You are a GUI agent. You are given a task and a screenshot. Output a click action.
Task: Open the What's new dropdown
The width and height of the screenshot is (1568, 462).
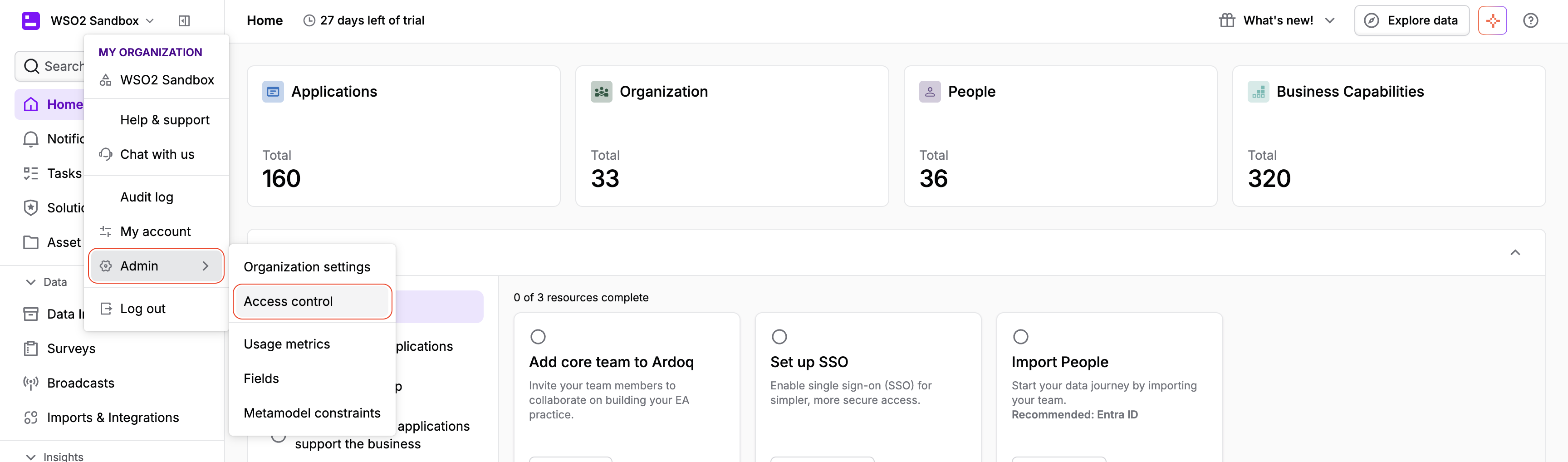[1277, 21]
